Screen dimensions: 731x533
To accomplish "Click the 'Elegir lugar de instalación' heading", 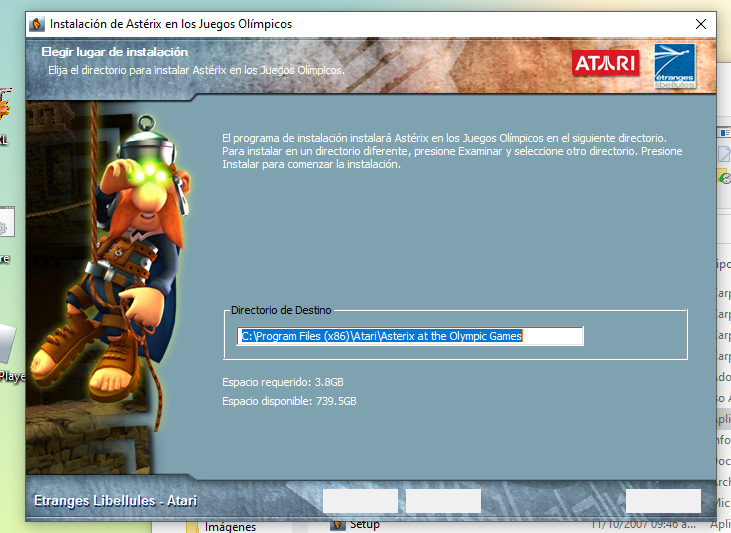I will (115, 52).
